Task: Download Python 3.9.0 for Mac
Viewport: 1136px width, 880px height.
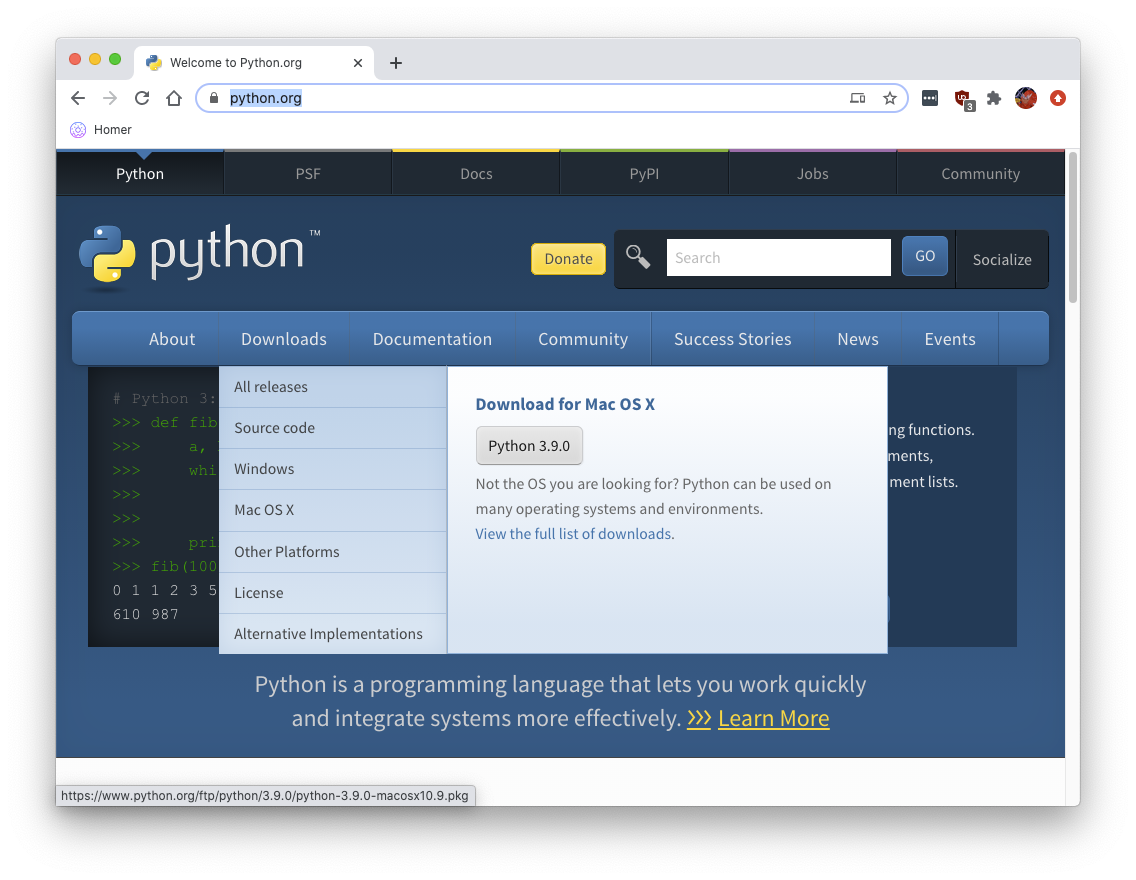Action: click(x=529, y=445)
